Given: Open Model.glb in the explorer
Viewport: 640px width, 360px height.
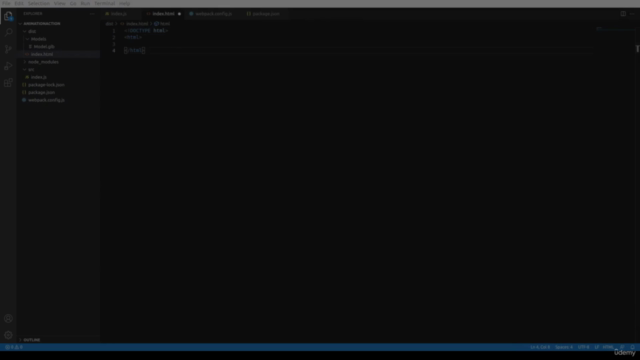Looking at the screenshot, I should tap(44, 47).
